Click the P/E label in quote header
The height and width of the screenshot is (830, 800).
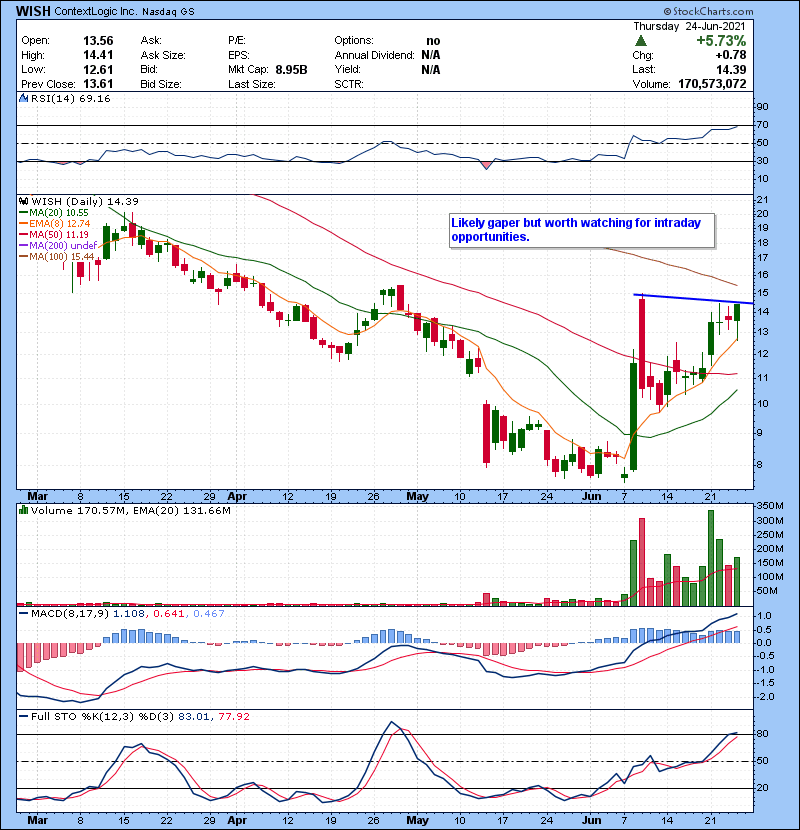[237, 41]
